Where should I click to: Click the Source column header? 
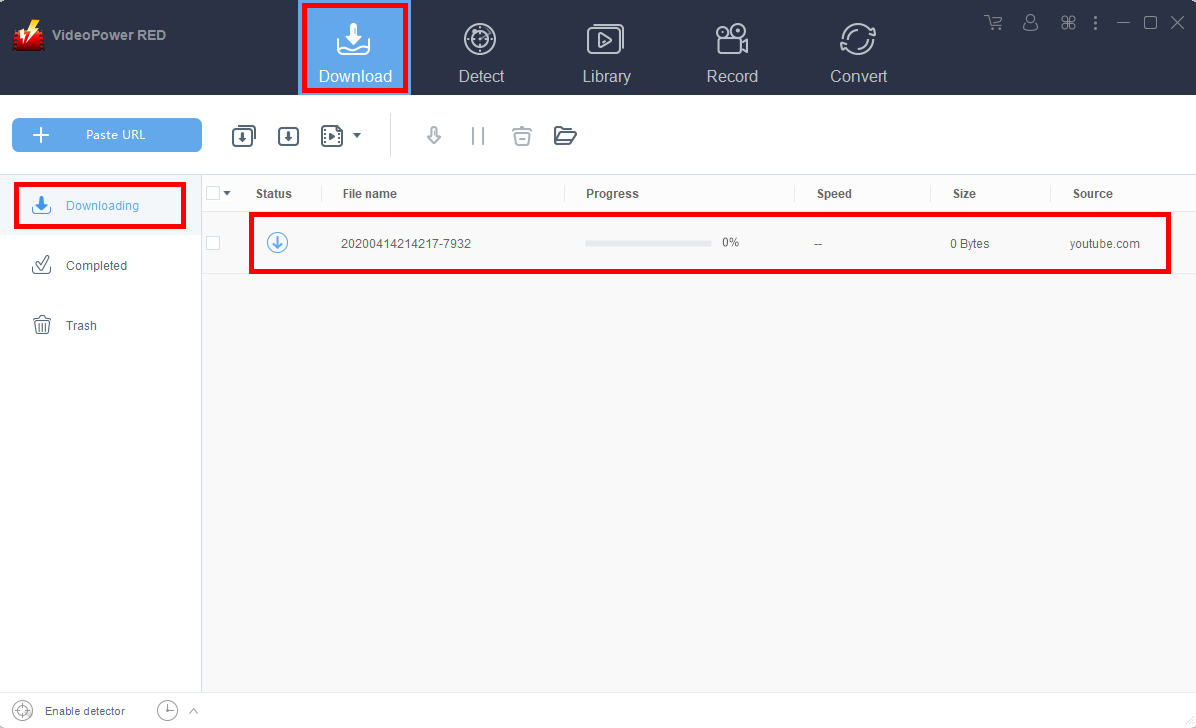click(x=1093, y=194)
